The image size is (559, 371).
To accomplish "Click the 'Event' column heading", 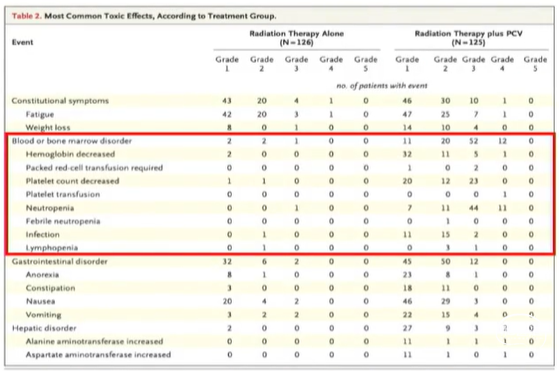I will 22,42.
